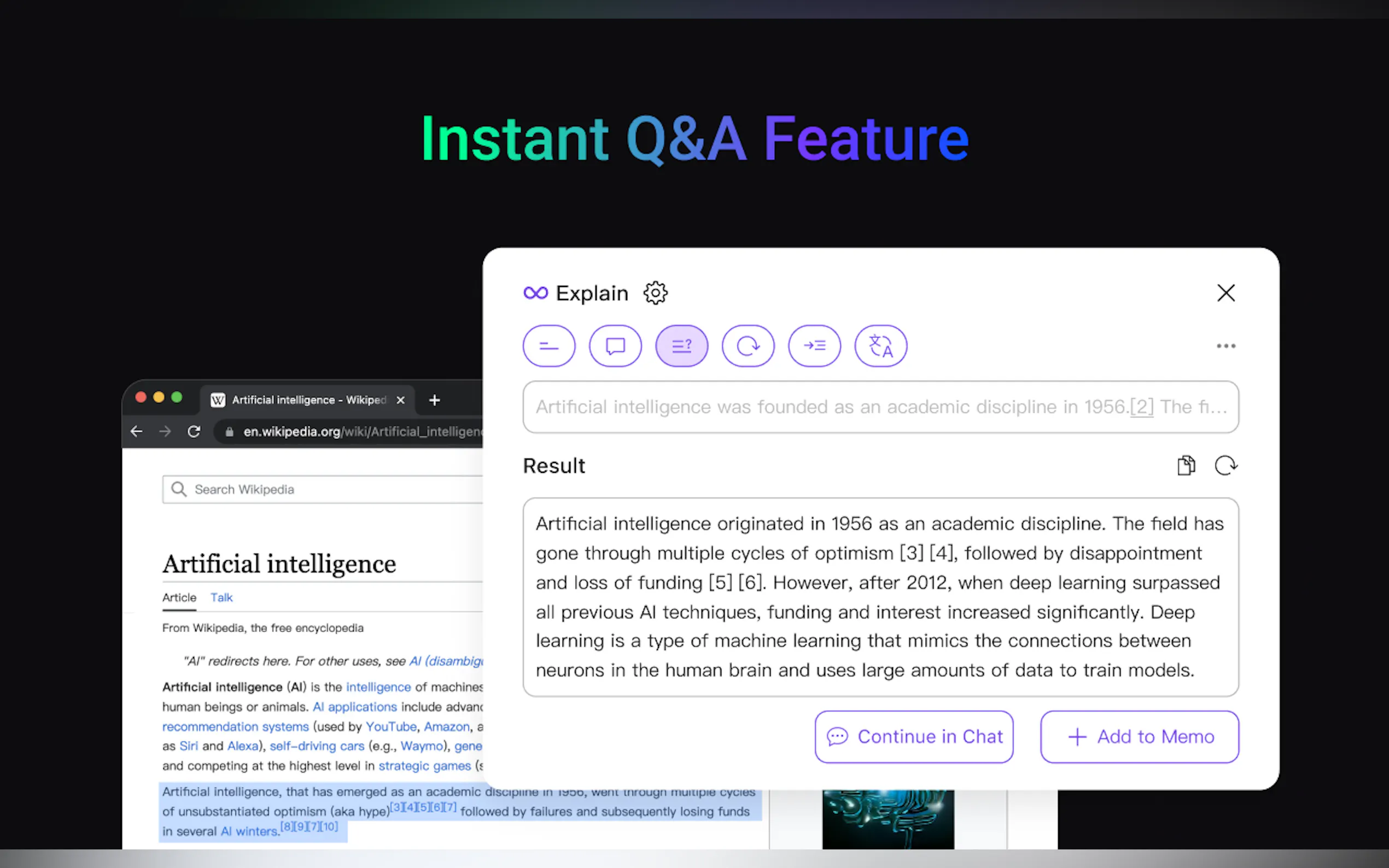Select the summarize action icon
1389x868 pixels.
click(549, 345)
